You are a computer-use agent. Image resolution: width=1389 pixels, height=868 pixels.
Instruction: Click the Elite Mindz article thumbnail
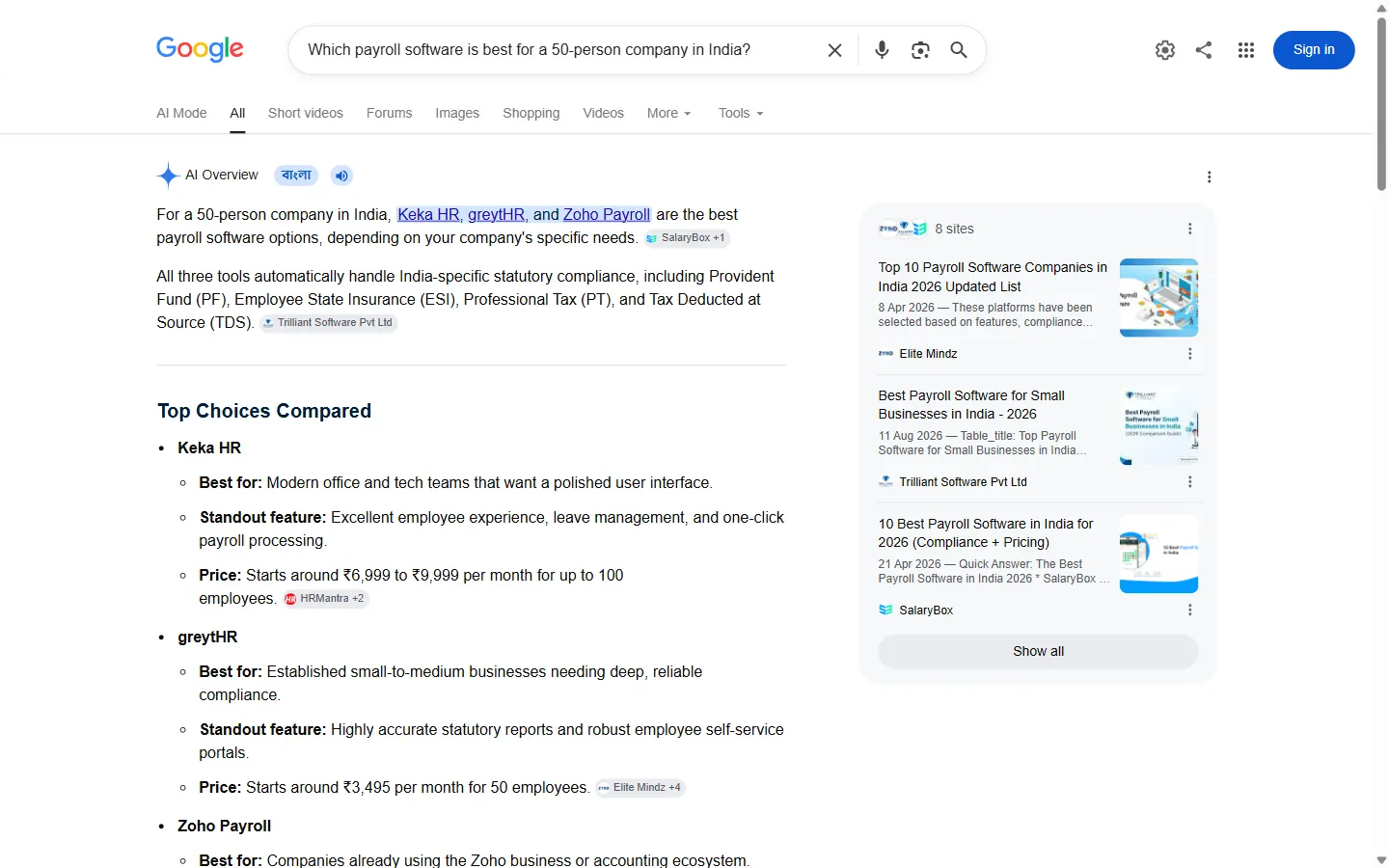click(x=1158, y=298)
